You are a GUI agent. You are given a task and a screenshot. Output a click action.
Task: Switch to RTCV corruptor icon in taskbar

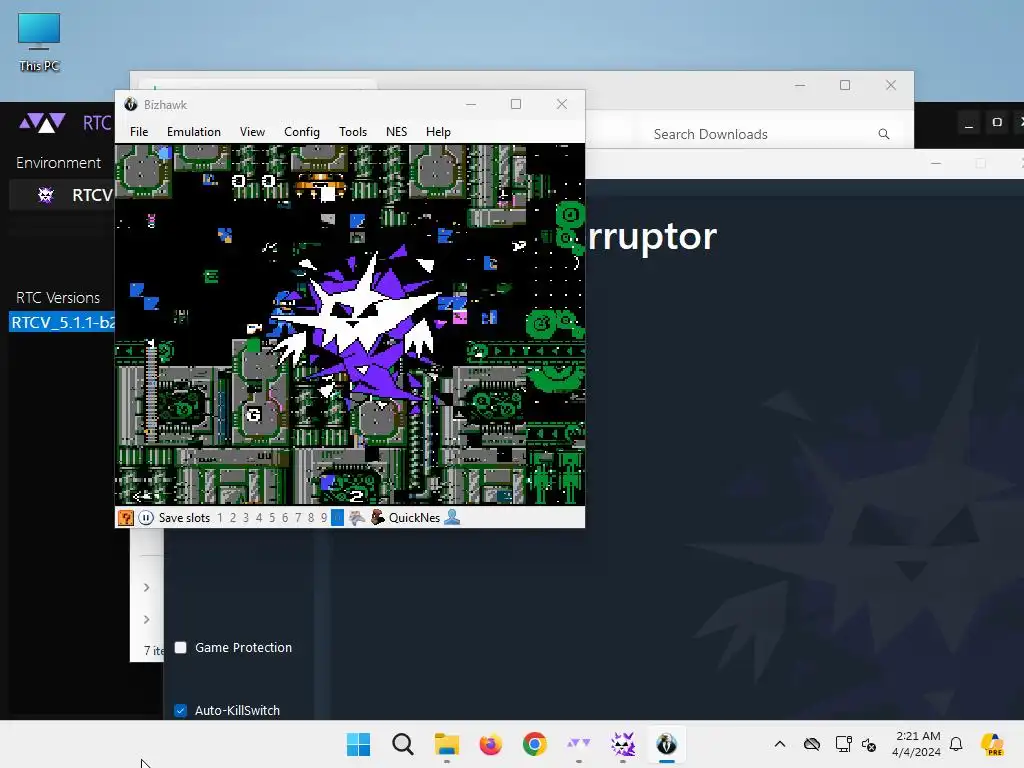[x=622, y=744]
